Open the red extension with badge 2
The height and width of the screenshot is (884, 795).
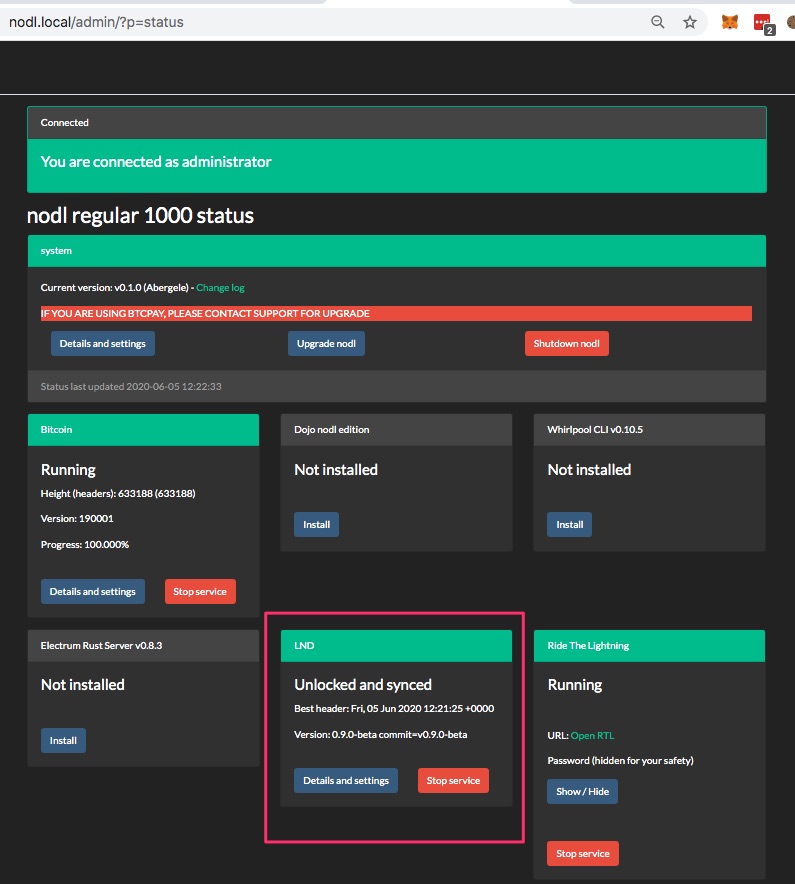763,23
